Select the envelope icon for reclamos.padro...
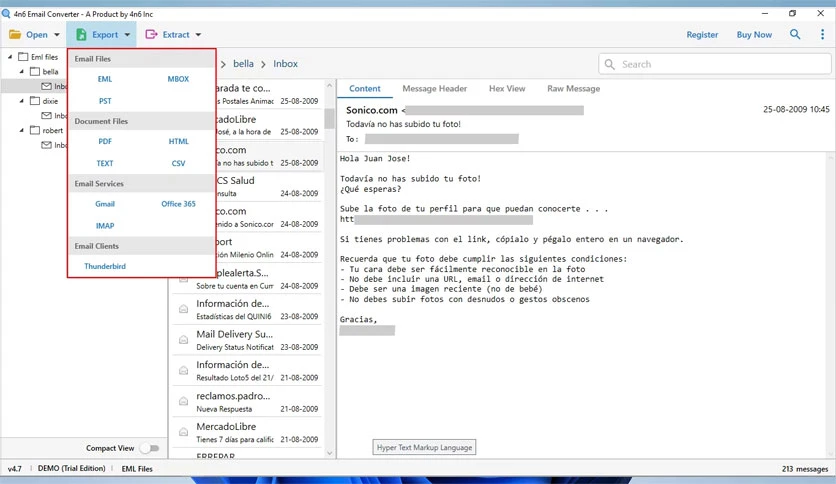Image resolution: width=836 pixels, height=484 pixels. click(x=183, y=401)
